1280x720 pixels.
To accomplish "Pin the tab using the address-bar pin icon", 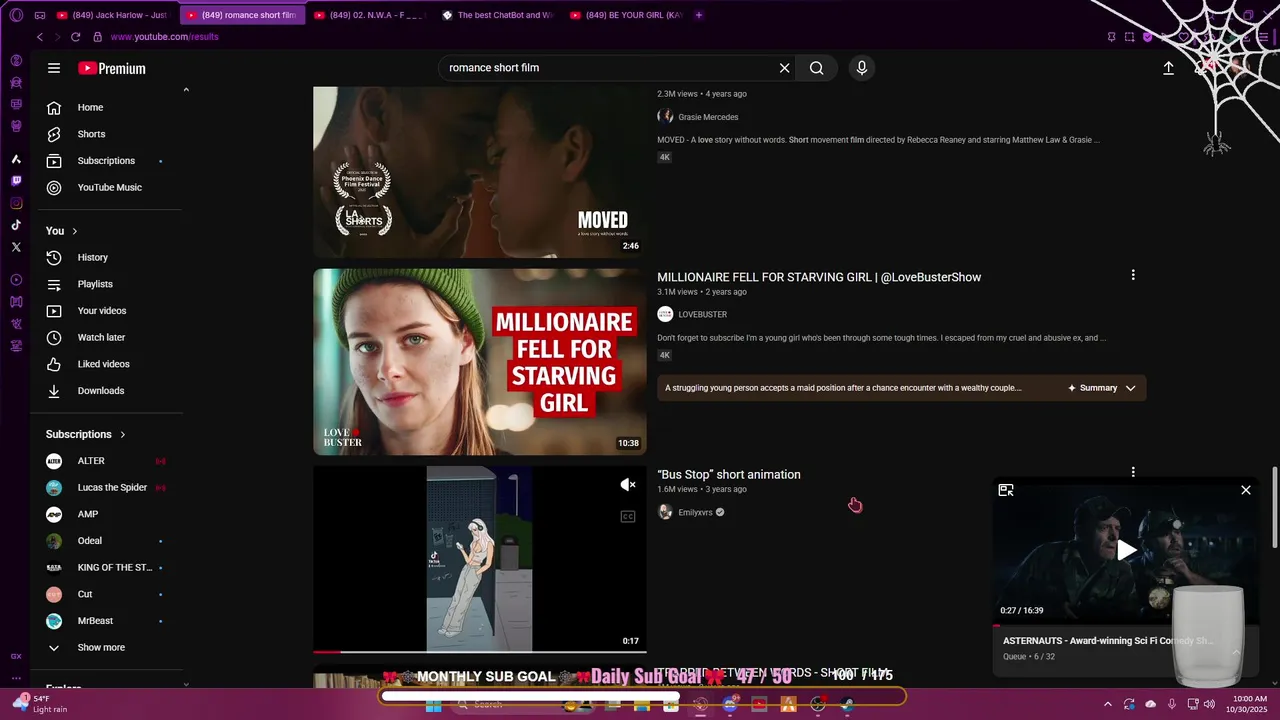I will [1111, 37].
